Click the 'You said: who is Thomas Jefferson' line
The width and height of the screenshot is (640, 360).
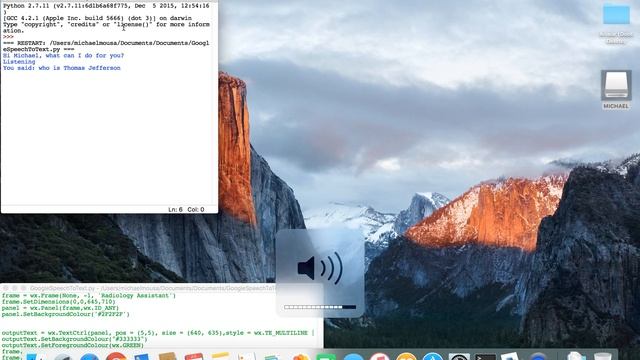point(62,68)
